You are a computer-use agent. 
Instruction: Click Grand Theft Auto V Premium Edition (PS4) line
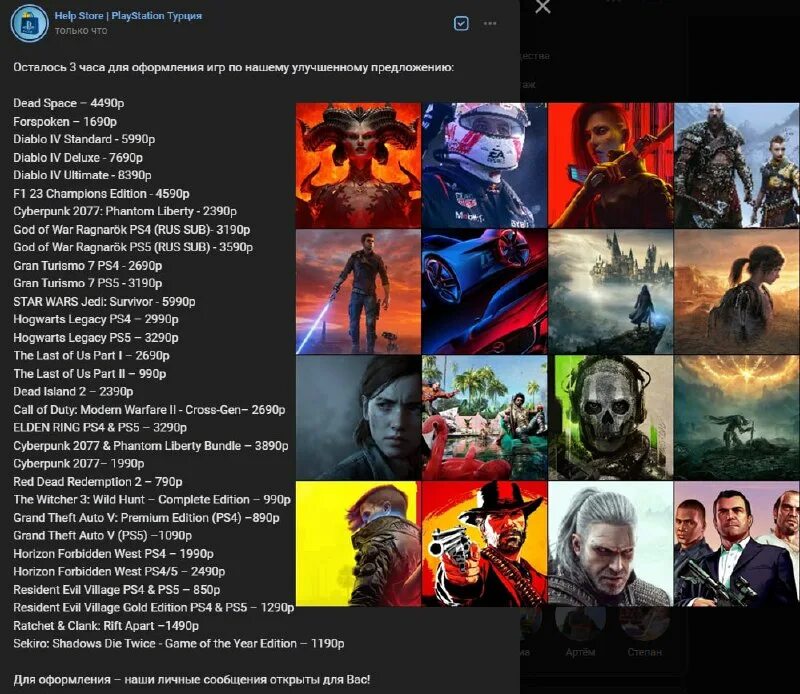coord(146,518)
